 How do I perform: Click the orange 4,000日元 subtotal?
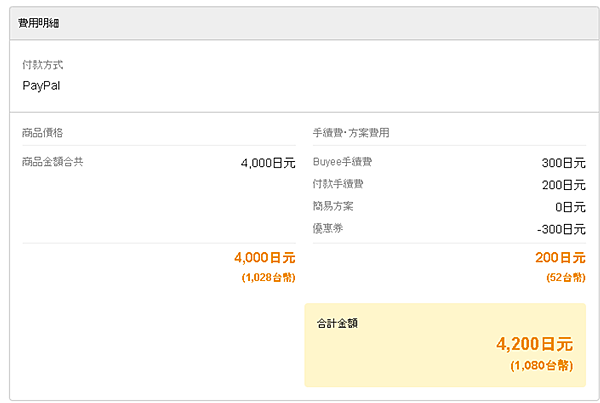[264, 258]
